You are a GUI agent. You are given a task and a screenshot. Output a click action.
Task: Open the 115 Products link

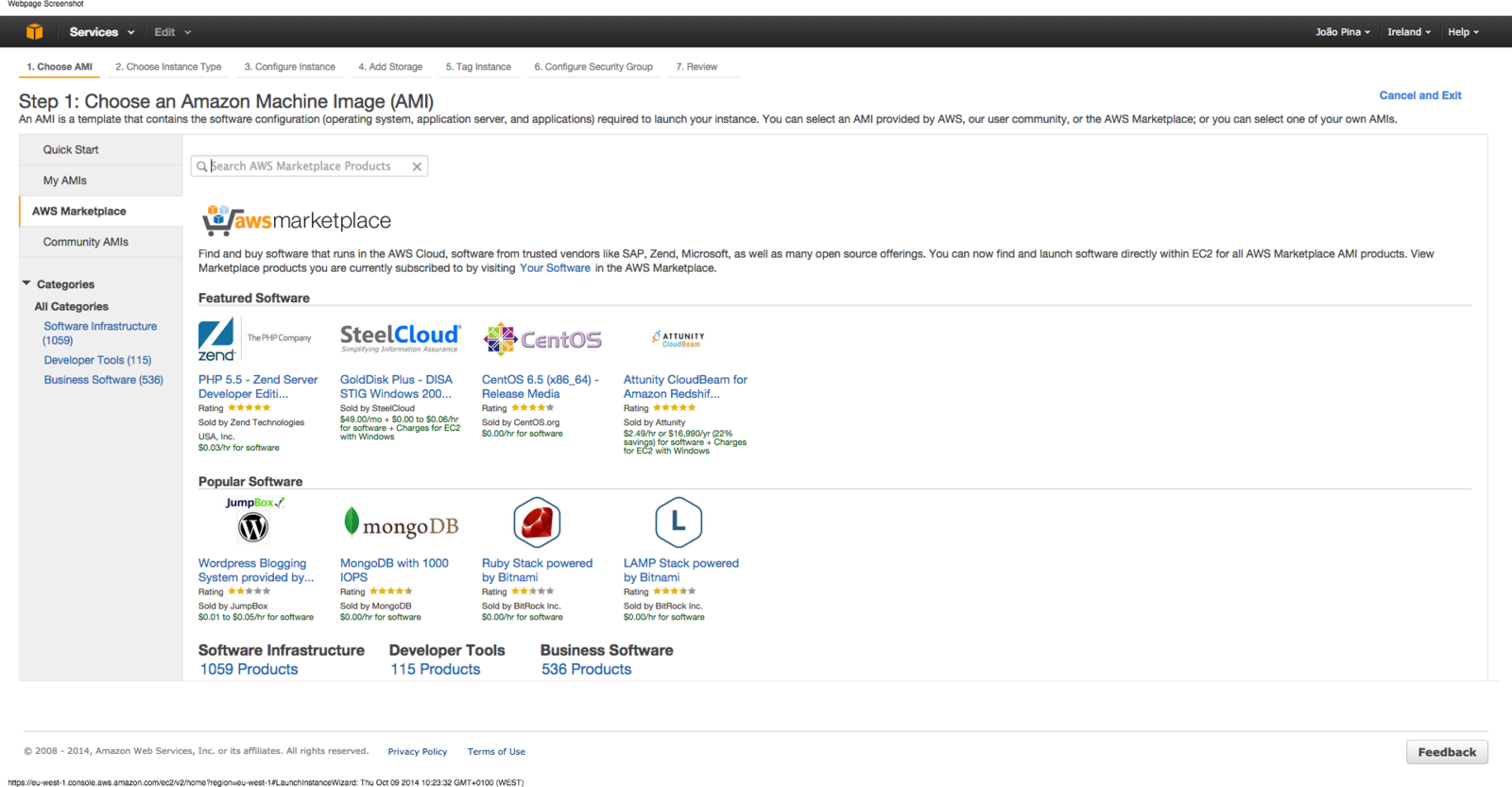(x=436, y=669)
